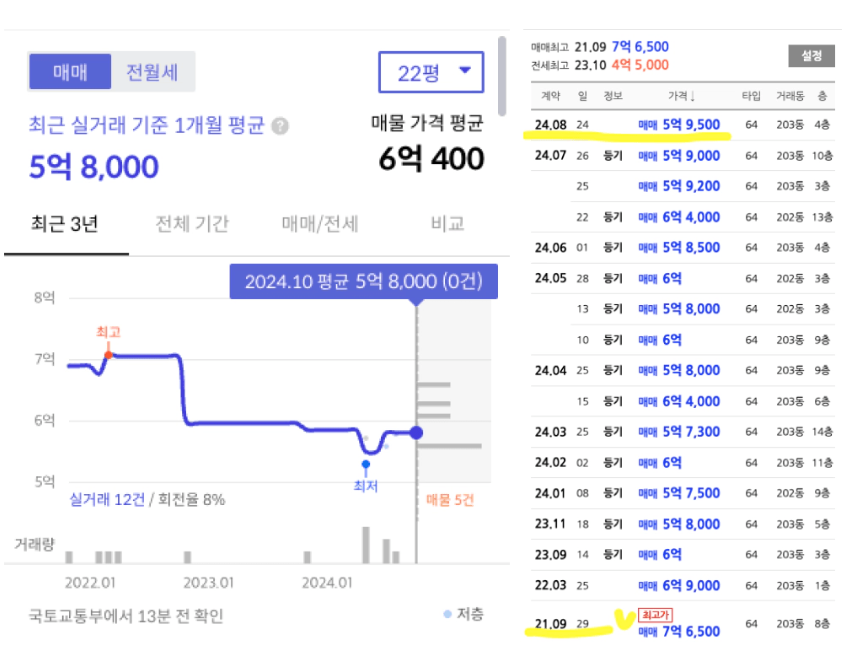Viewport: 854px width, 668px height.
Task: Select the 24.08 매매 5억 9,500 row
Action: click(682, 125)
